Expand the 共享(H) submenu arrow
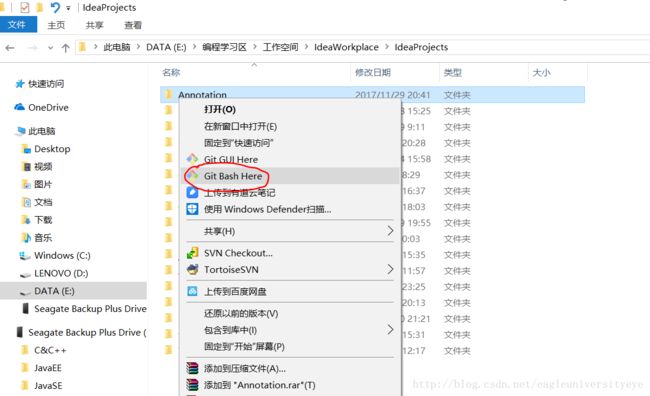 390,231
